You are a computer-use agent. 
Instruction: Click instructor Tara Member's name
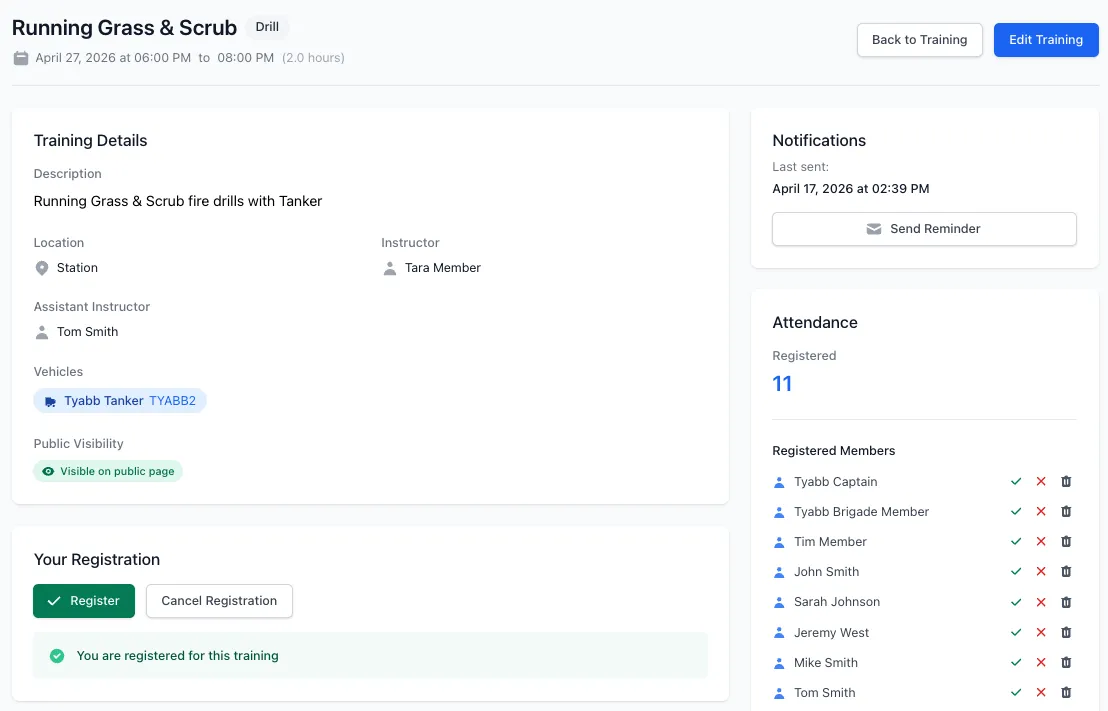click(x=442, y=268)
